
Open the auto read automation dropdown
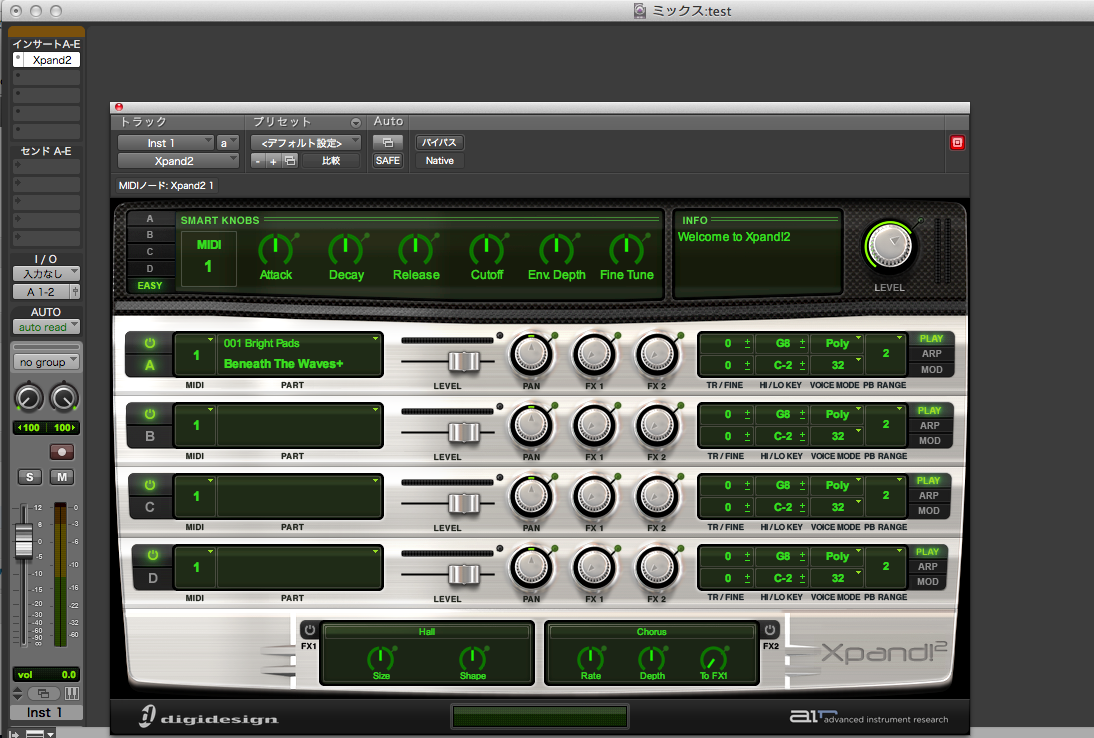pyautogui.click(x=45, y=326)
